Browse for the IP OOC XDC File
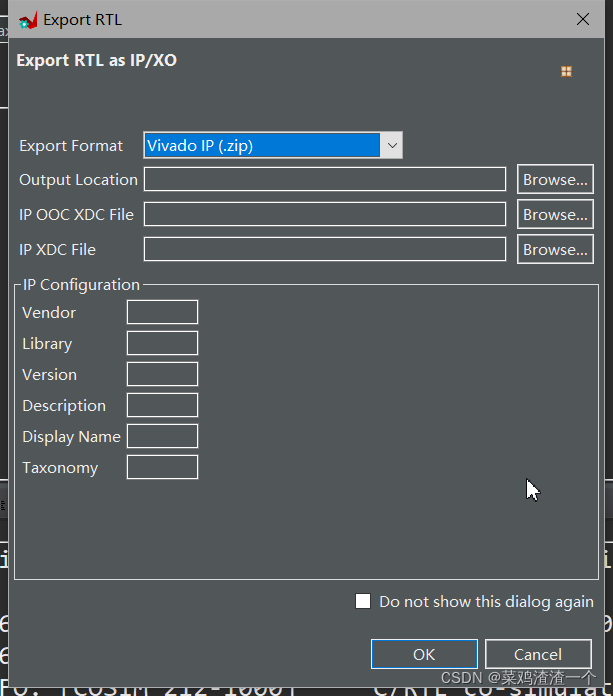 click(555, 214)
